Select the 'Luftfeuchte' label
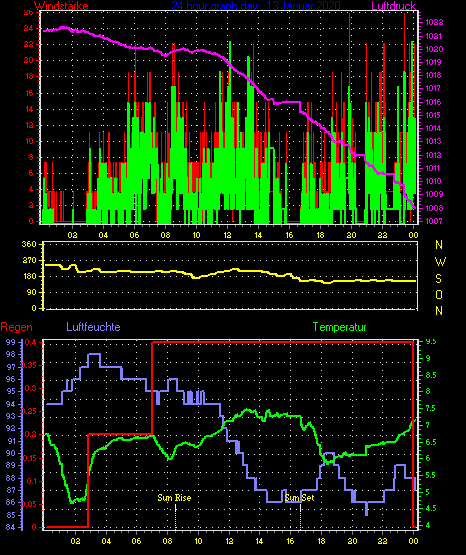Image resolution: width=466 pixels, height=555 pixels. 93,327
